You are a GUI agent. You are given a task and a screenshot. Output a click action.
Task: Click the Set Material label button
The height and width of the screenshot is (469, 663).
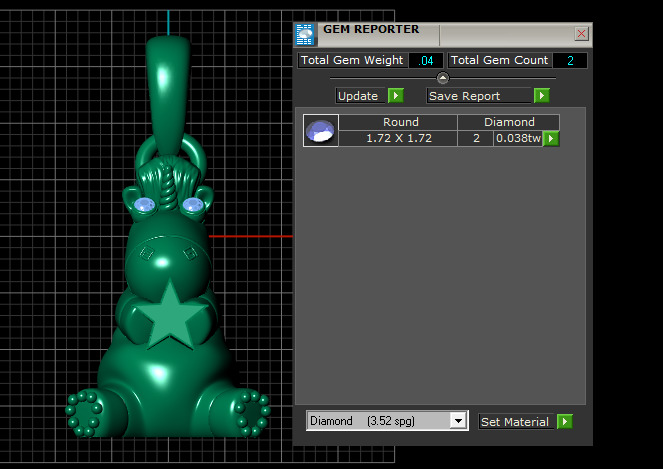[516, 422]
